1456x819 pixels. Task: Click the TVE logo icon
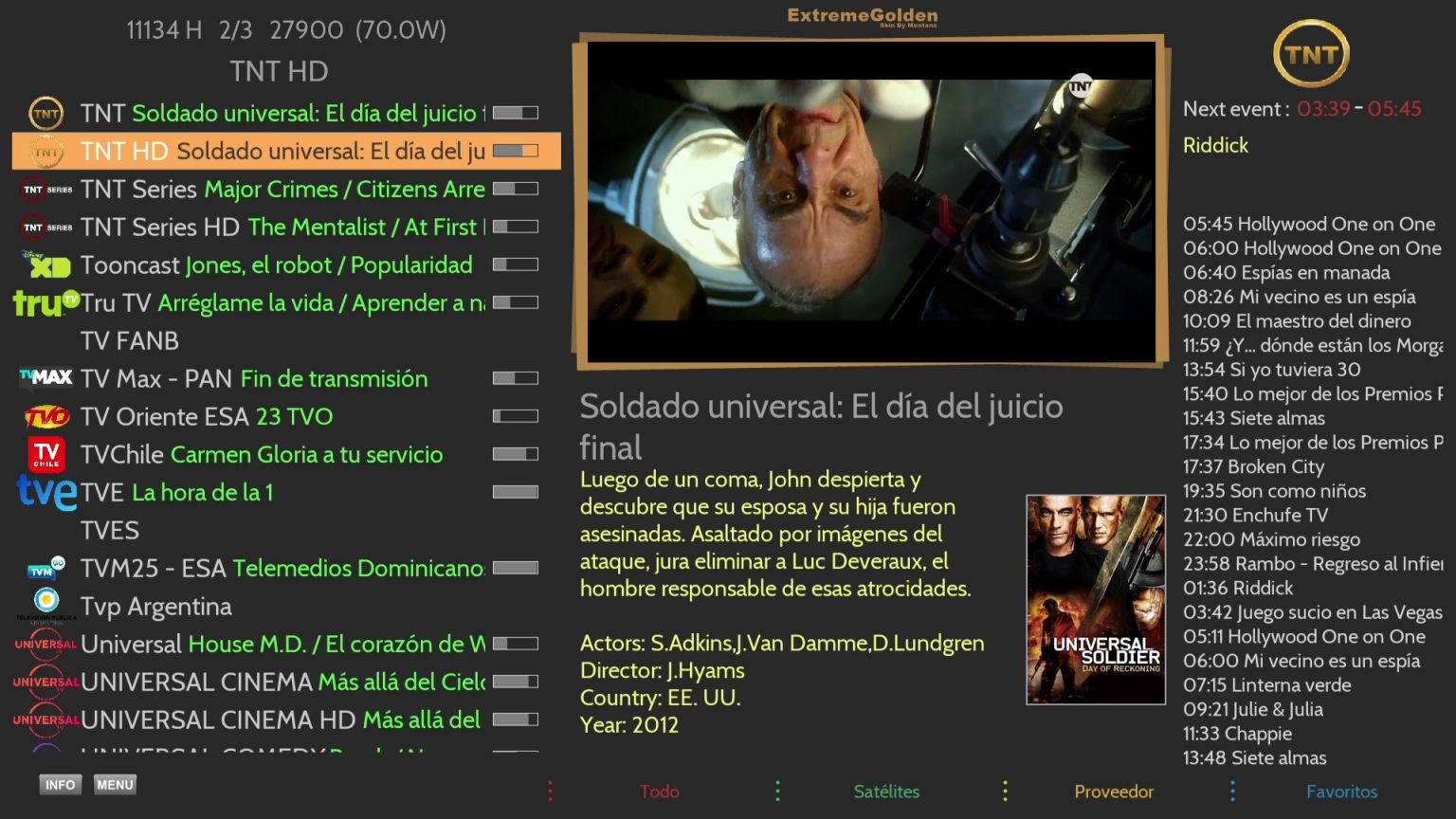(x=46, y=492)
